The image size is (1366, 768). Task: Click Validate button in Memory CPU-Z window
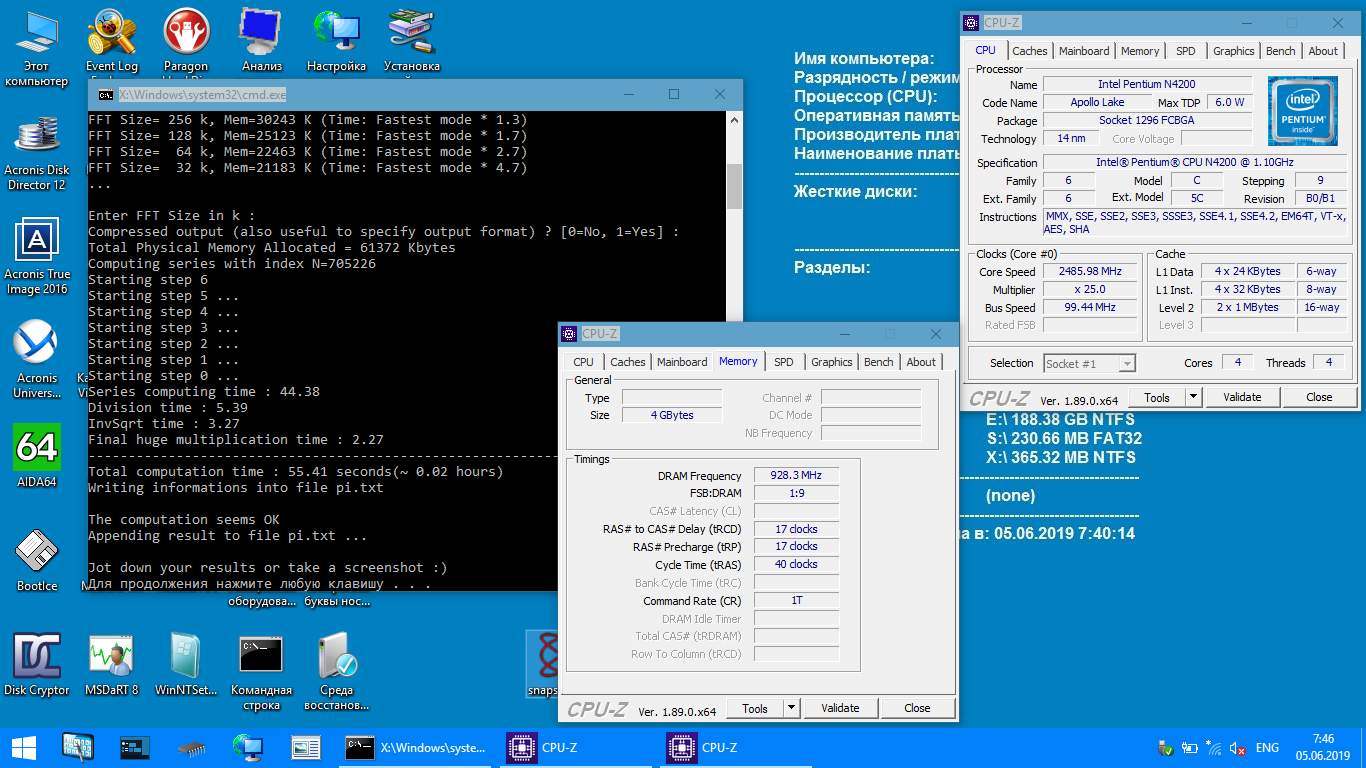(x=840, y=708)
